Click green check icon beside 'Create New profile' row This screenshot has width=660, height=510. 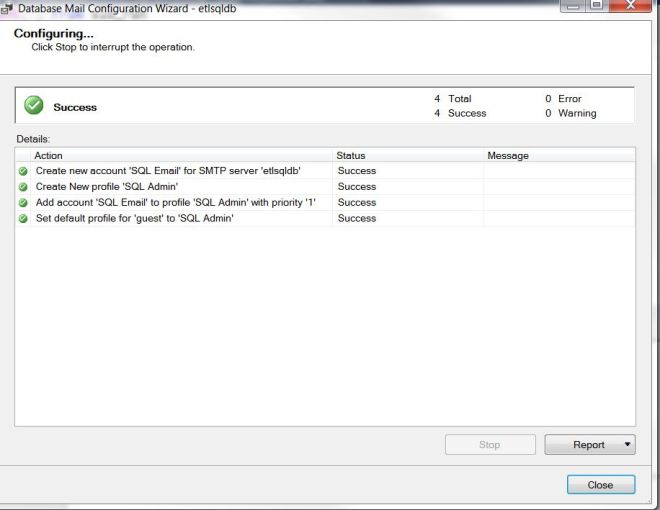point(23,187)
